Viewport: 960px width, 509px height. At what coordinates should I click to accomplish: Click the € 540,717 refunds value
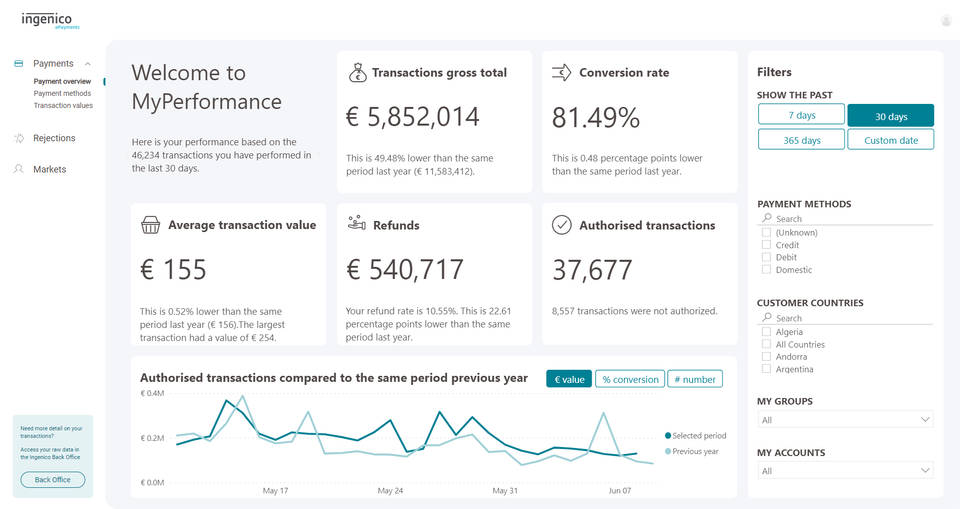(405, 270)
